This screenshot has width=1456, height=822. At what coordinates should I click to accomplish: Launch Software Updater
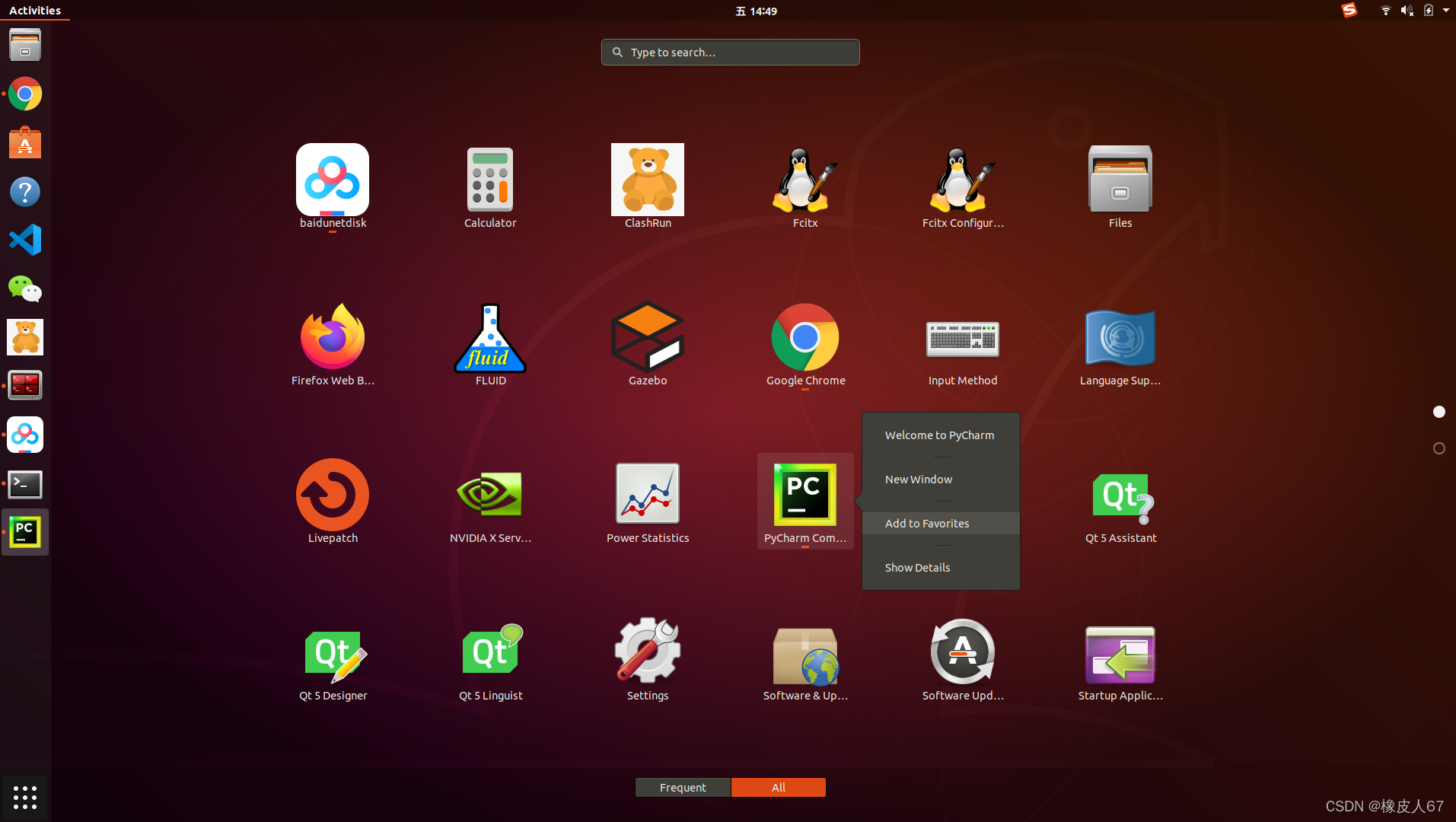tap(963, 660)
